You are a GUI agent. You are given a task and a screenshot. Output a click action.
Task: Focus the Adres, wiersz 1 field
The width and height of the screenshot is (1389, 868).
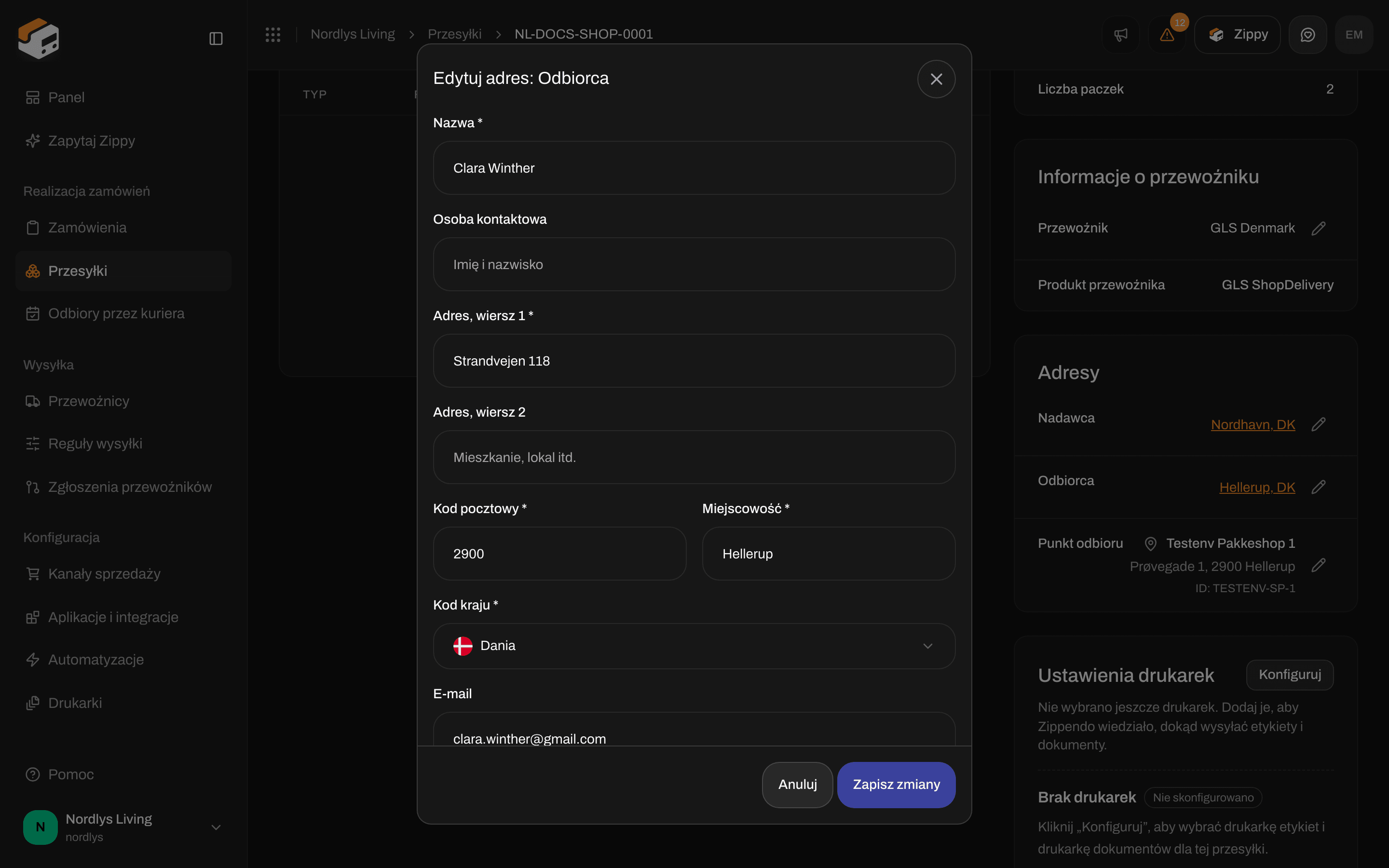tap(694, 361)
